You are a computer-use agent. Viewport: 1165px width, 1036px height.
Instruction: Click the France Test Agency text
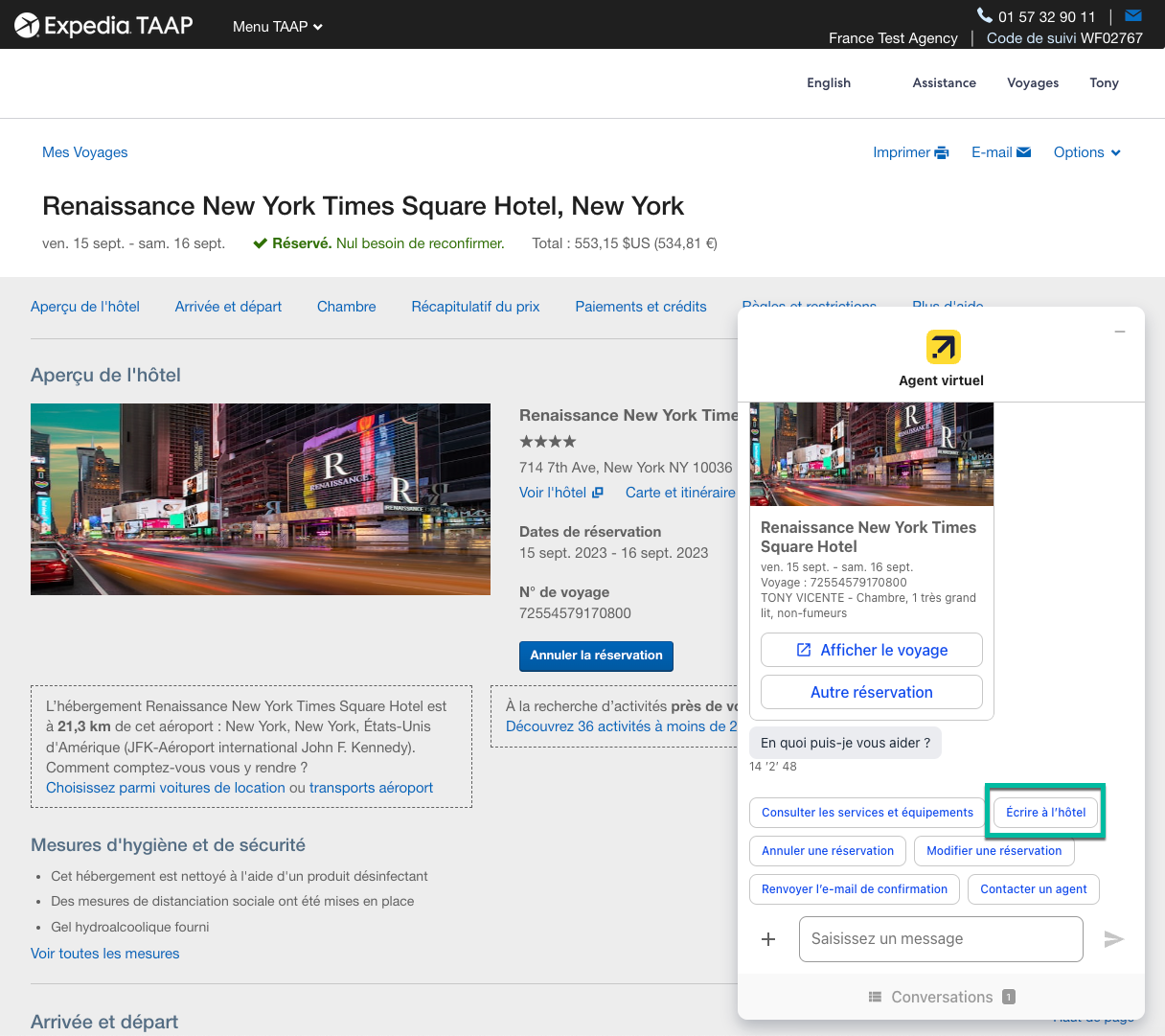(893, 38)
